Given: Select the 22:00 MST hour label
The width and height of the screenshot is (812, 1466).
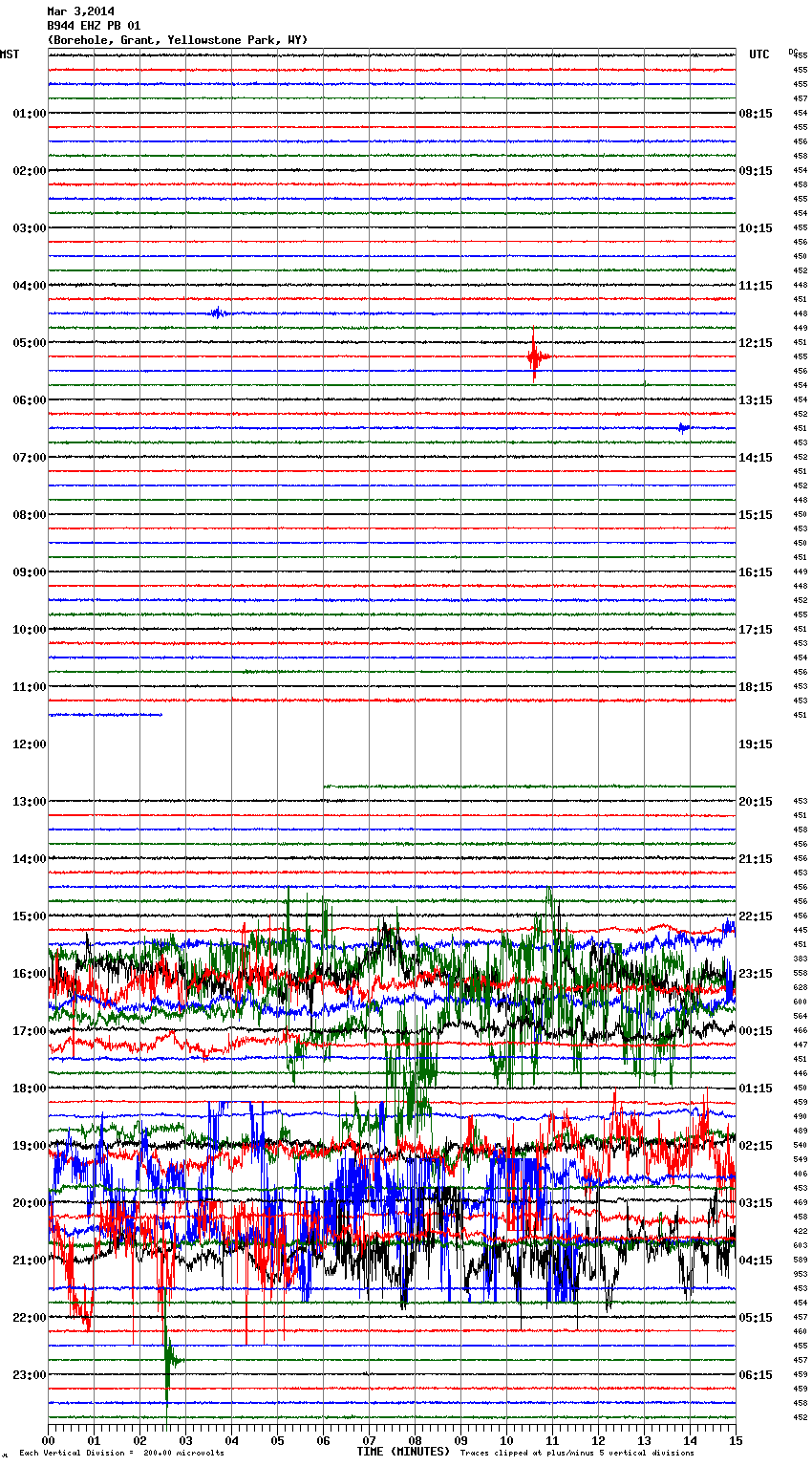Looking at the screenshot, I should [x=30, y=1318].
